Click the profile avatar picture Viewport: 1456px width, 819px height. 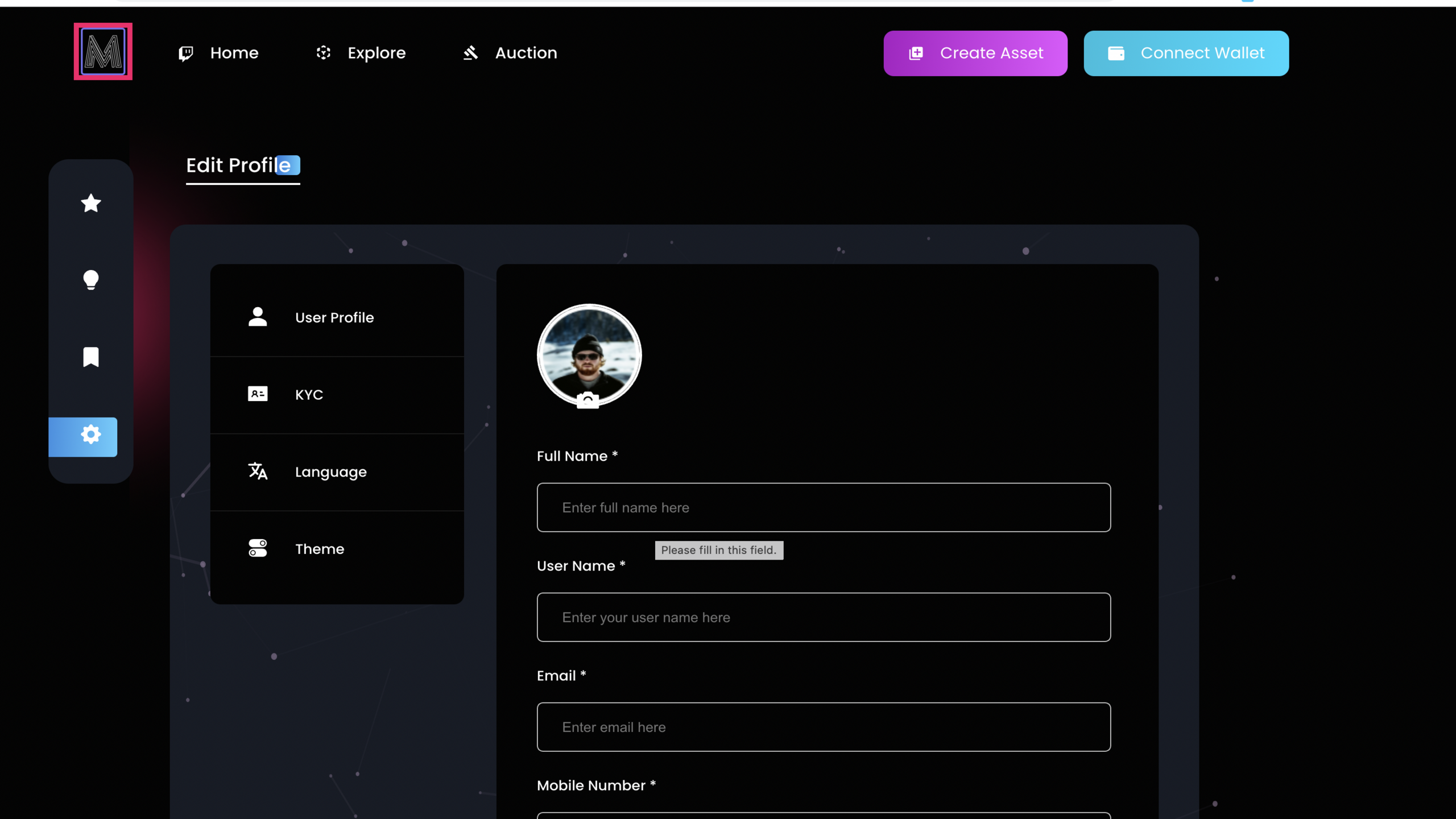pyautogui.click(x=589, y=353)
